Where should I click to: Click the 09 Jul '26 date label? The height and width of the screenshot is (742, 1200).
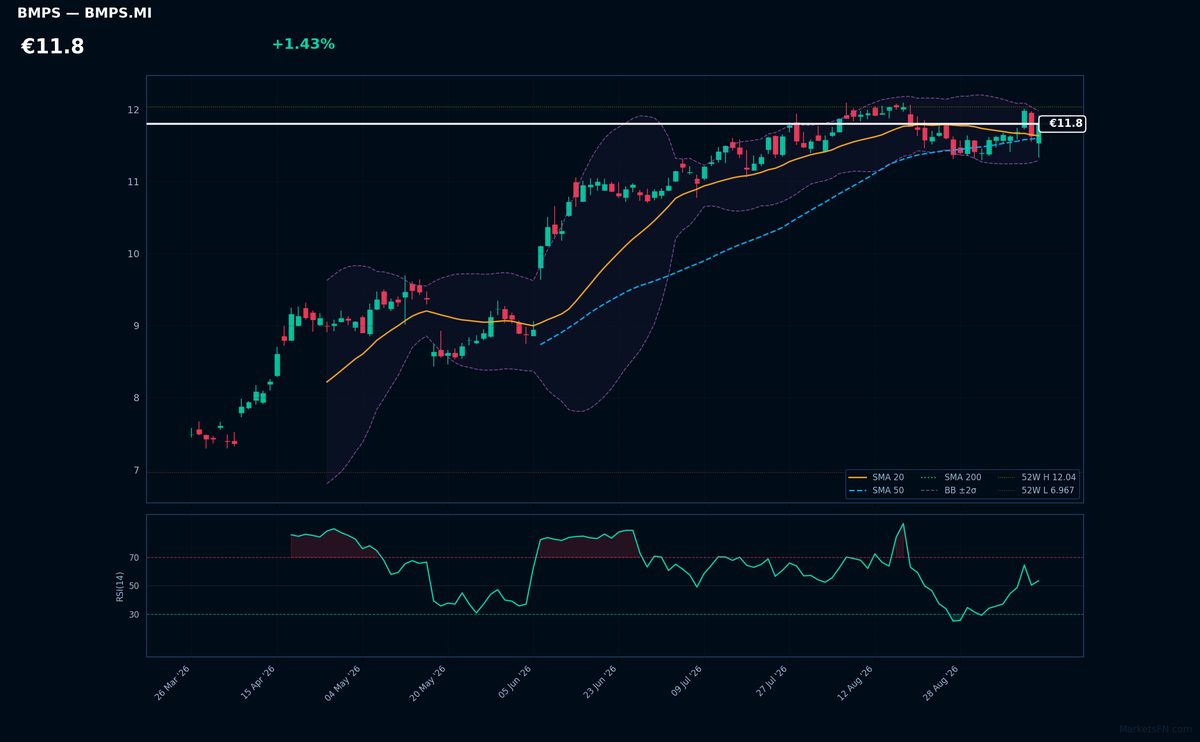(686, 682)
